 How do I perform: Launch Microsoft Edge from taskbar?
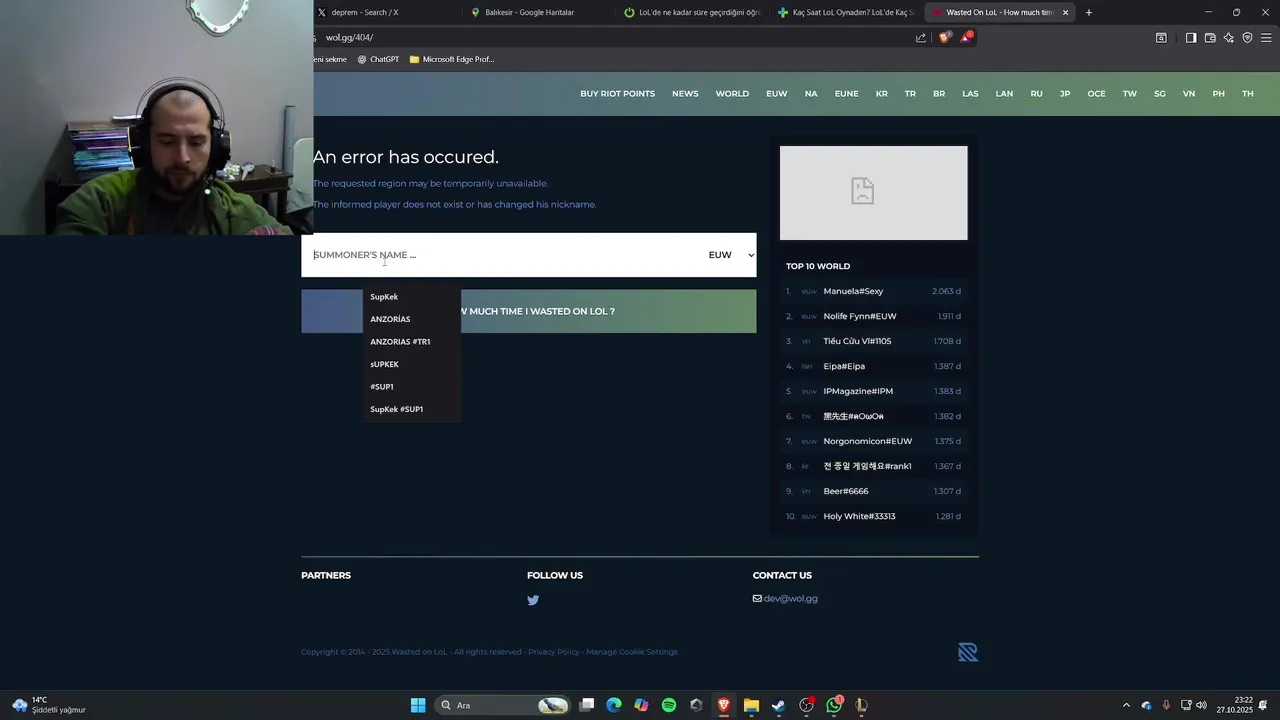(614, 705)
